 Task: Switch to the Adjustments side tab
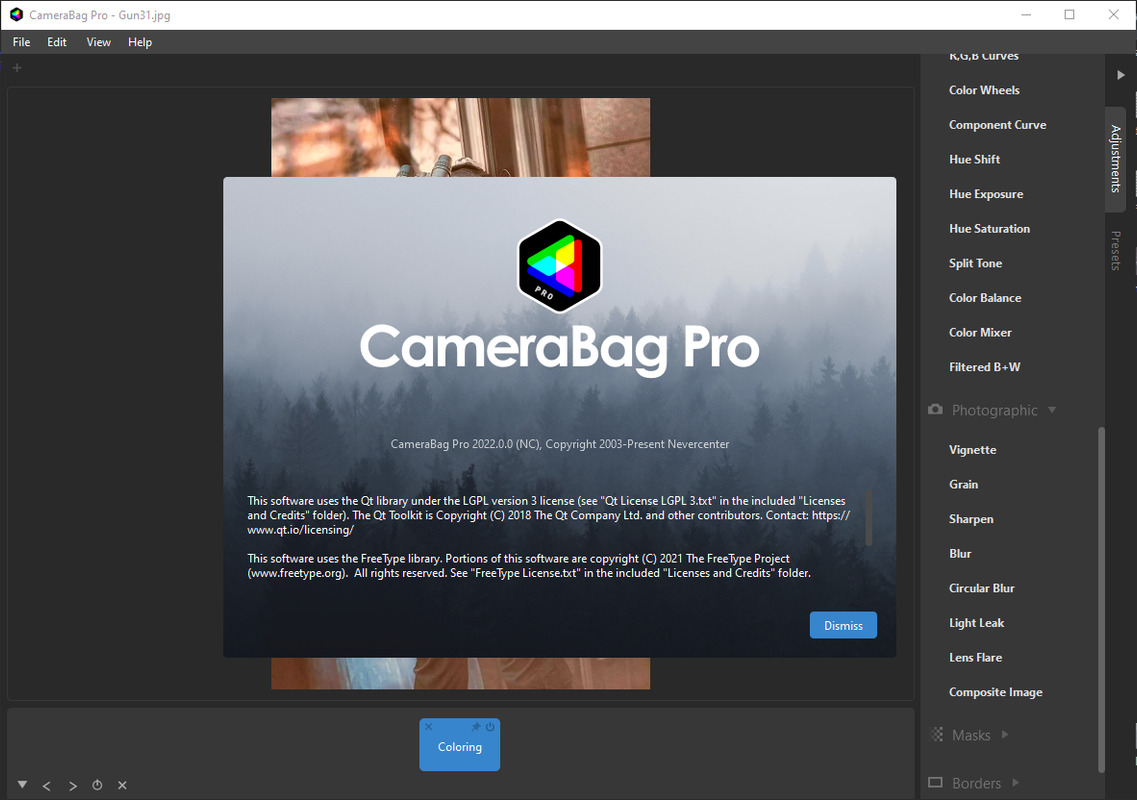coord(1115,159)
